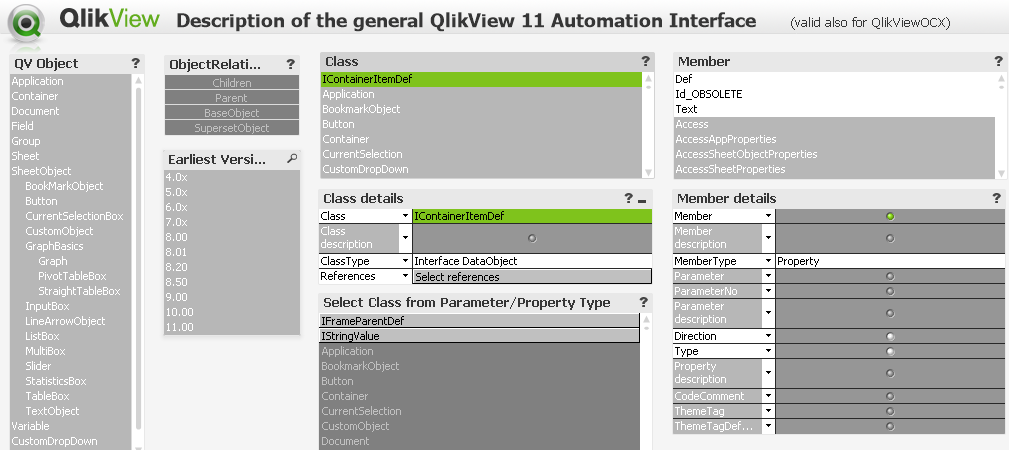Minimize the Class details panel
The height and width of the screenshot is (466, 1013).
tap(642, 201)
